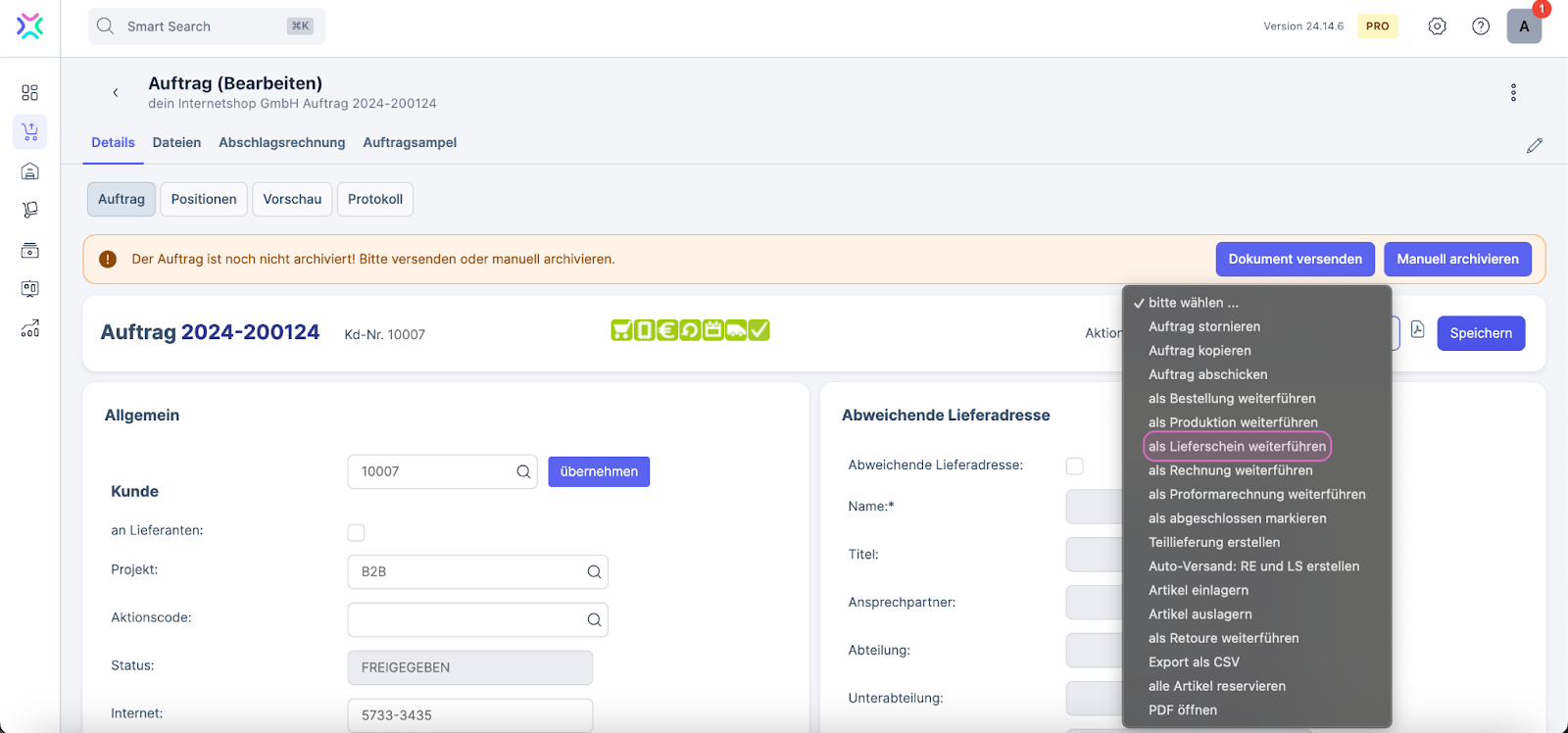Open the warehouse icon in sidebar
This screenshot has height=733, width=1568.
(29, 171)
